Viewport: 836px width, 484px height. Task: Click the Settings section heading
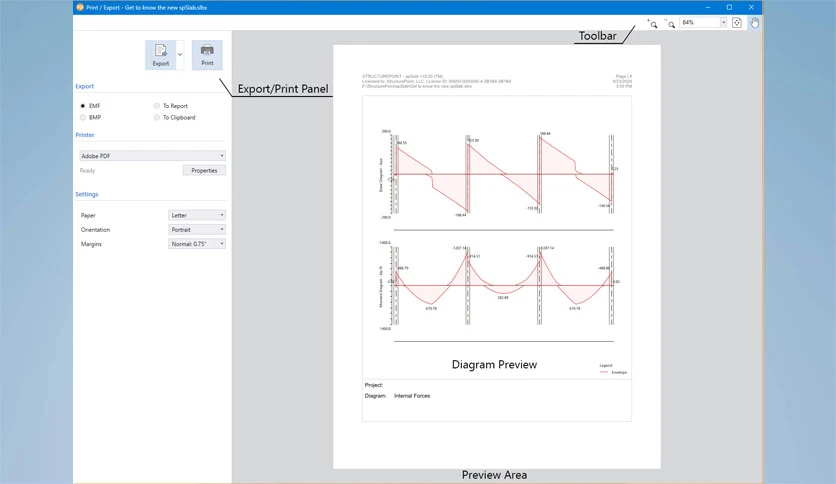[x=86, y=194]
